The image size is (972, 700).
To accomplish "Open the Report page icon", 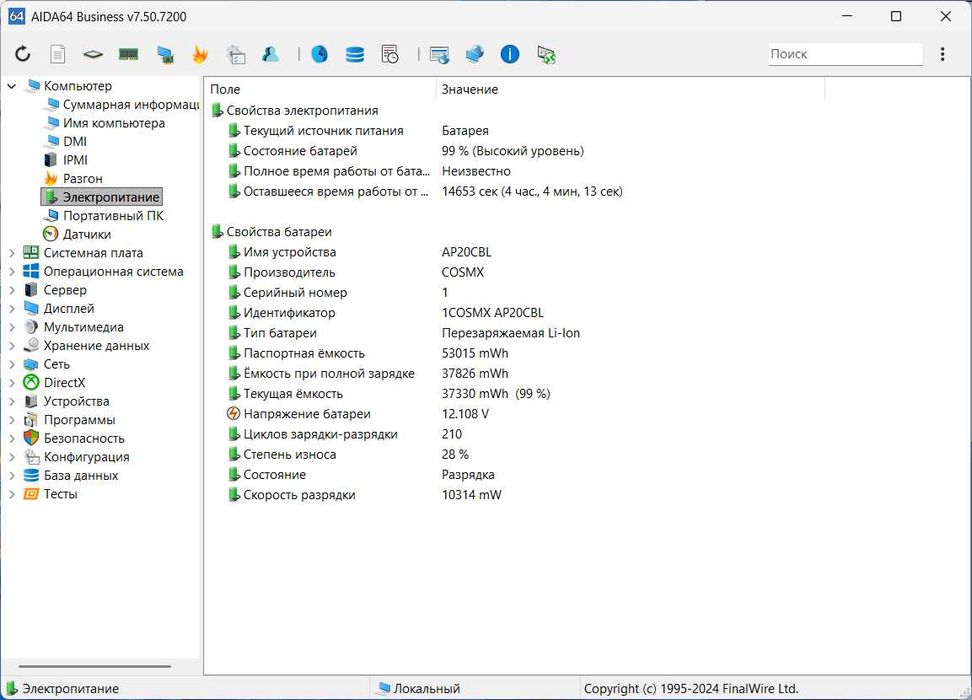I will click(x=58, y=54).
